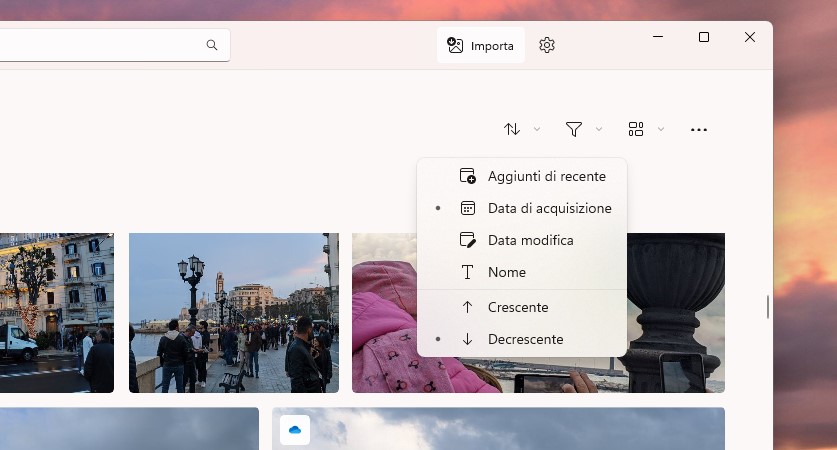Click the Importa button
The image size is (837, 450).
[480, 45]
